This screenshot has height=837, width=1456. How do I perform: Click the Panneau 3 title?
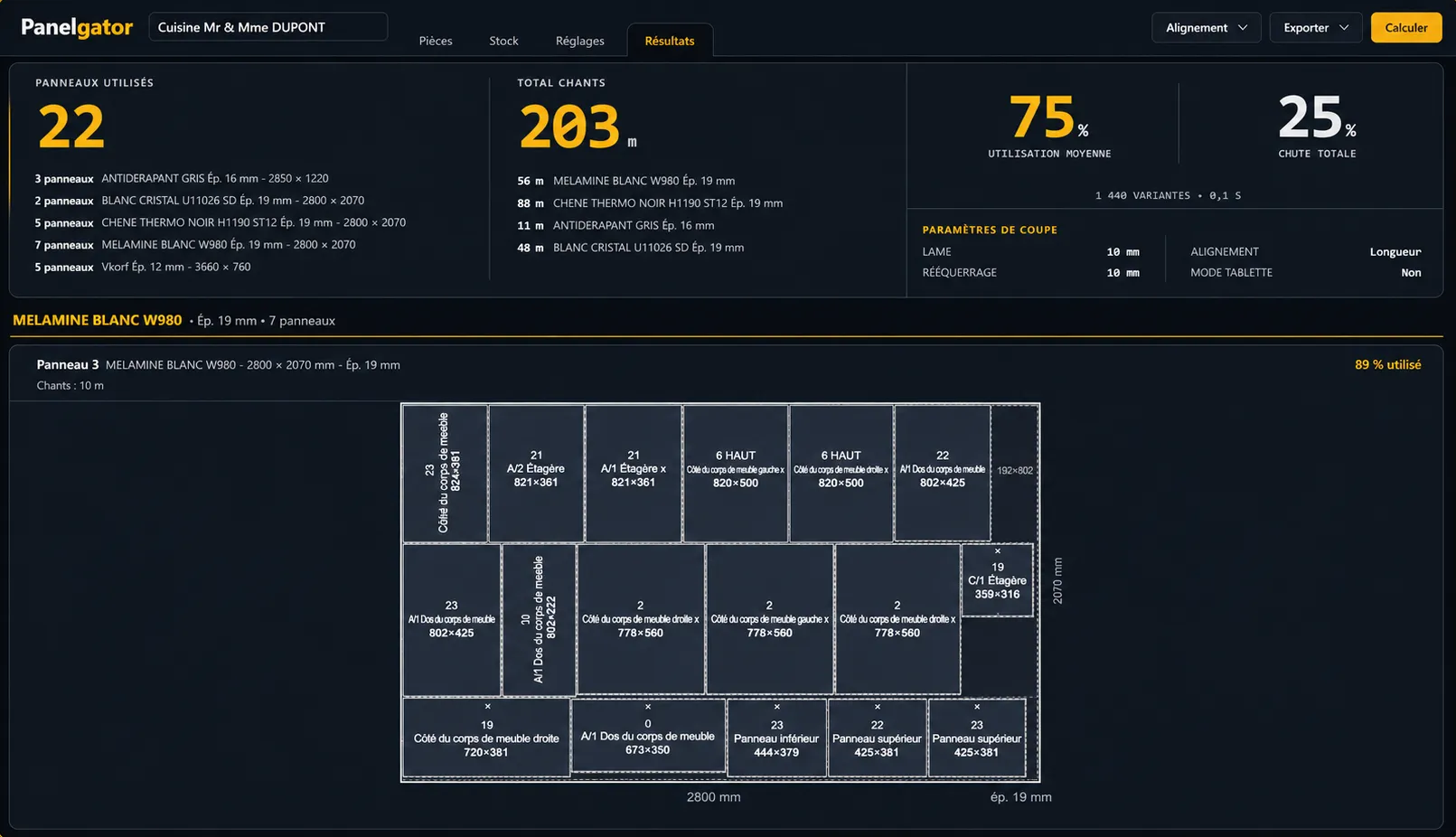click(68, 364)
